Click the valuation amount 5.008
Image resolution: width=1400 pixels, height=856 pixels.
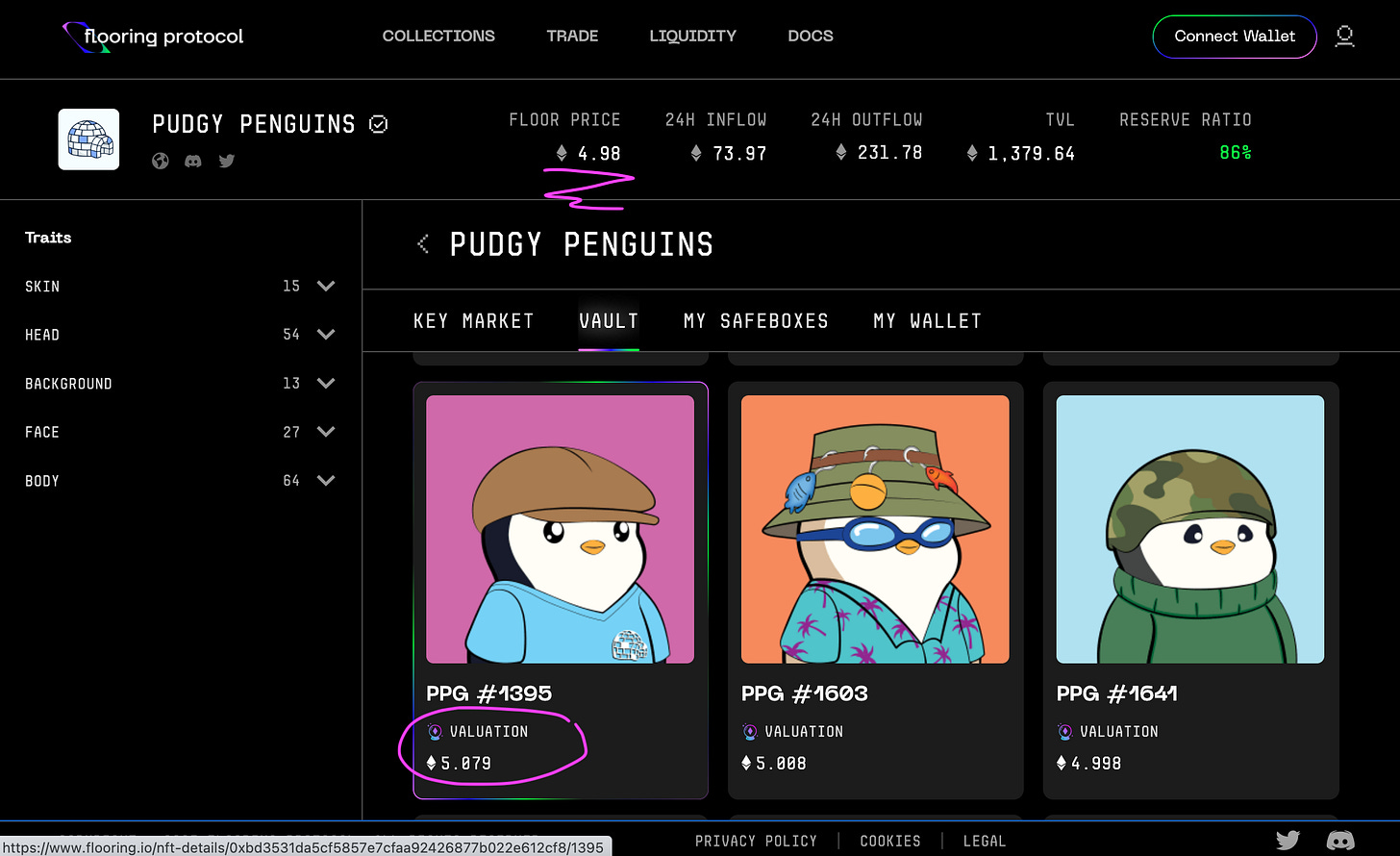[782, 764]
